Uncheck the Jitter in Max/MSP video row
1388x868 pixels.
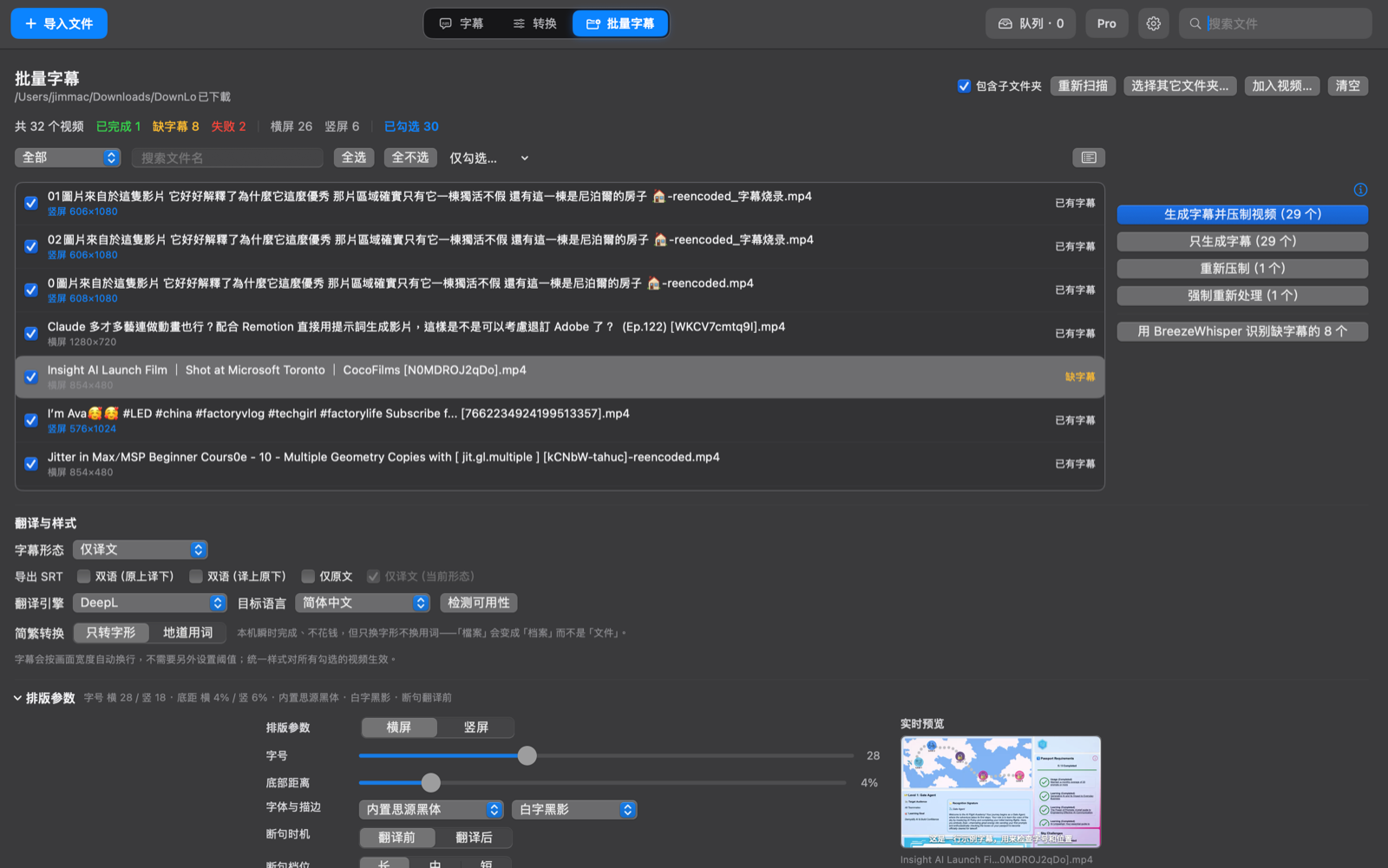click(31, 464)
